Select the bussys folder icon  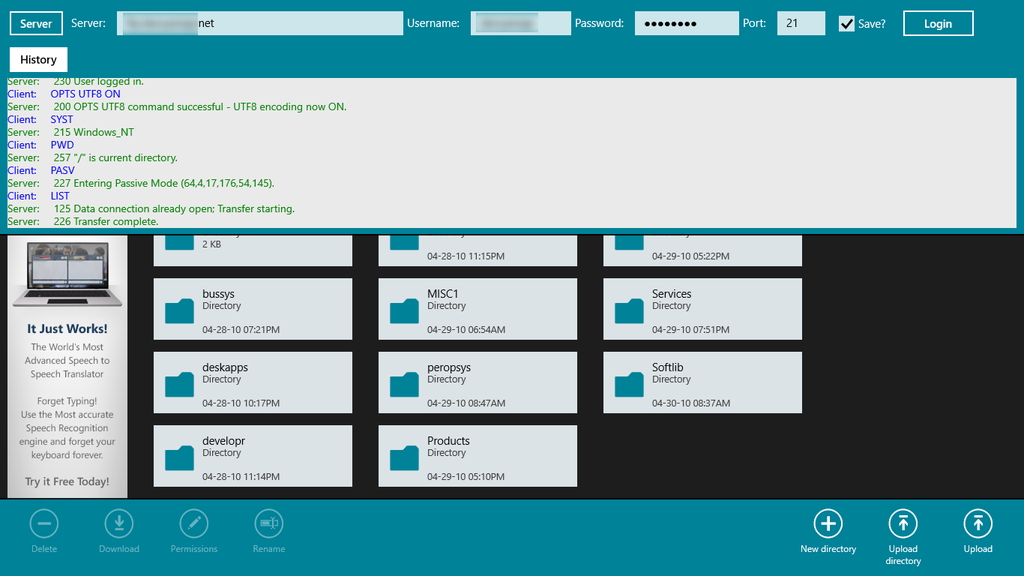179,311
